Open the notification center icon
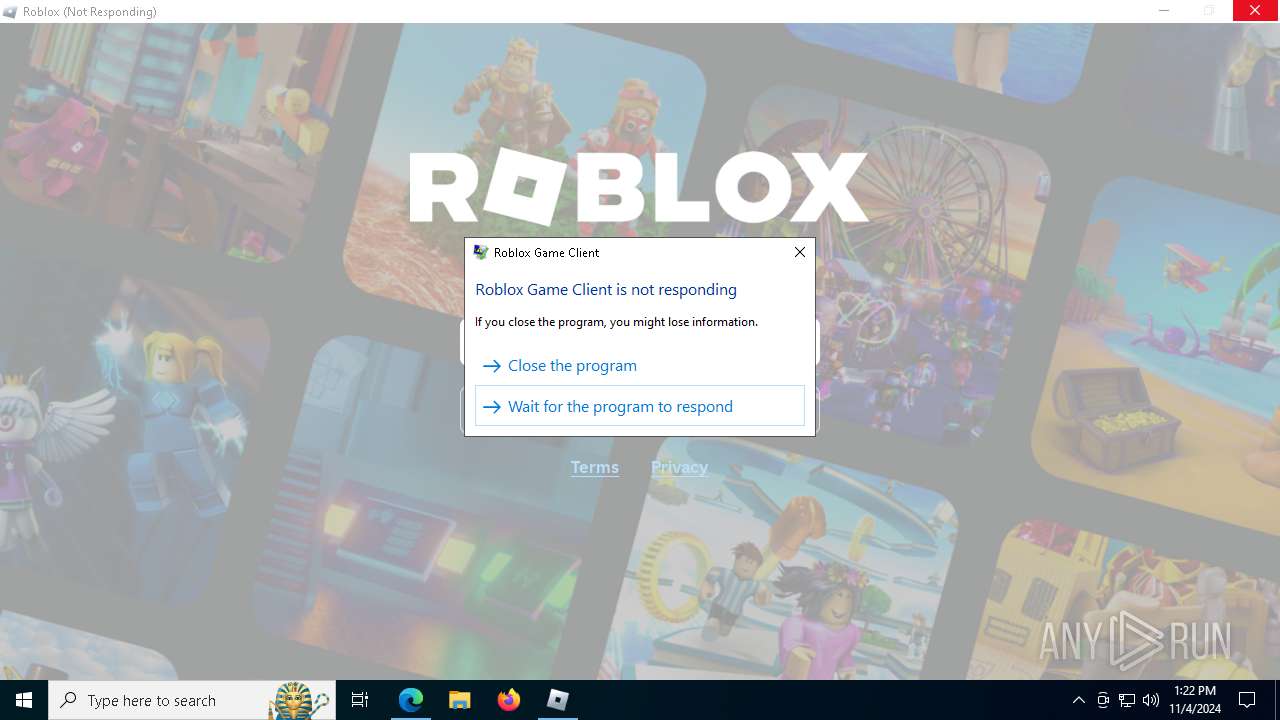1280x720 pixels. (x=1247, y=700)
